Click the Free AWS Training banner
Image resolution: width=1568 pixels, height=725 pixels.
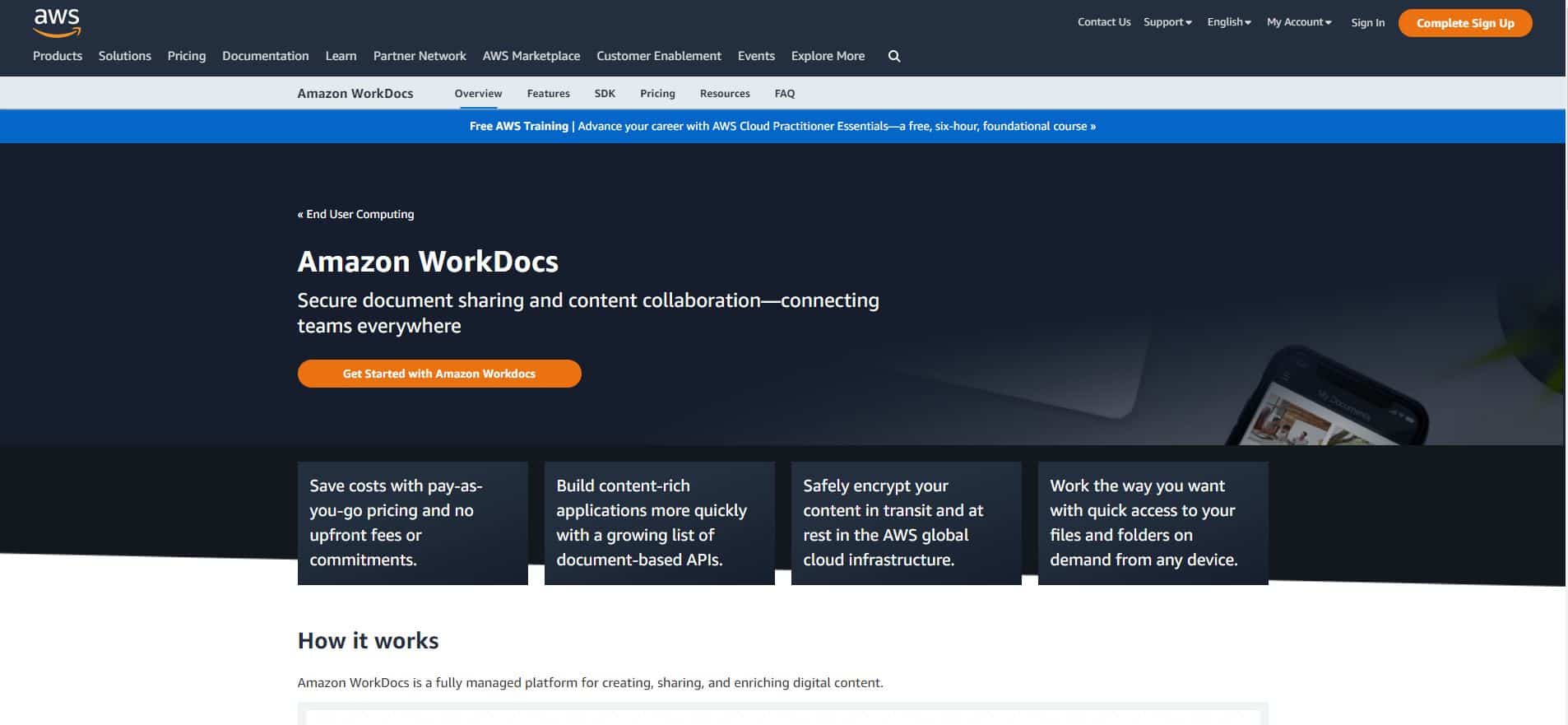point(782,127)
